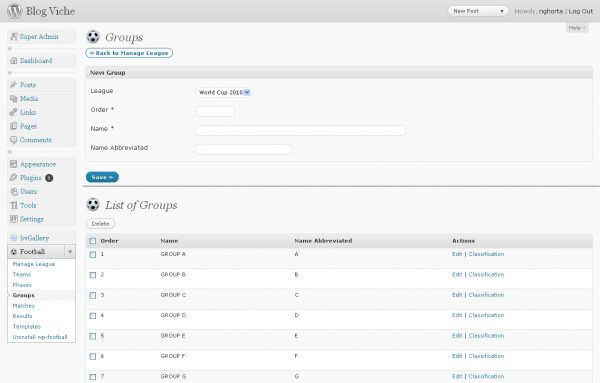The width and height of the screenshot is (600, 383).
Task: Click the Save button
Action: (102, 177)
